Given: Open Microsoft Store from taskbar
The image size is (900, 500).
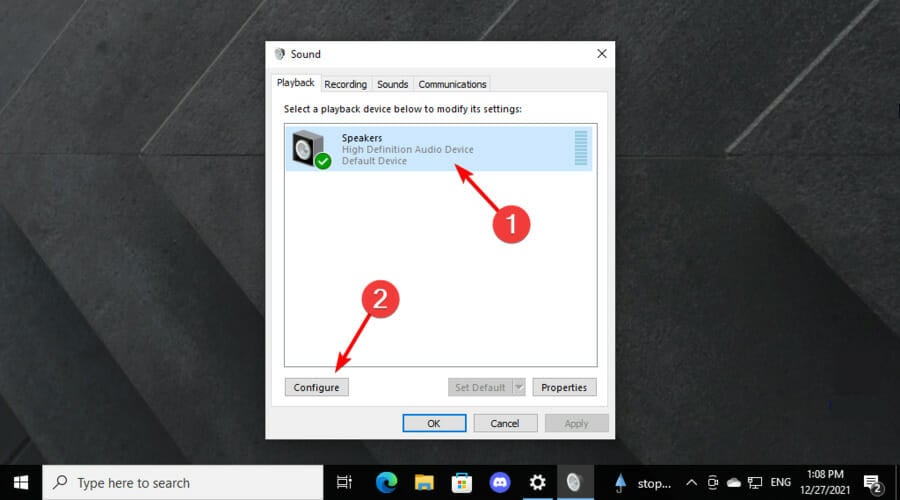Looking at the screenshot, I should [461, 483].
